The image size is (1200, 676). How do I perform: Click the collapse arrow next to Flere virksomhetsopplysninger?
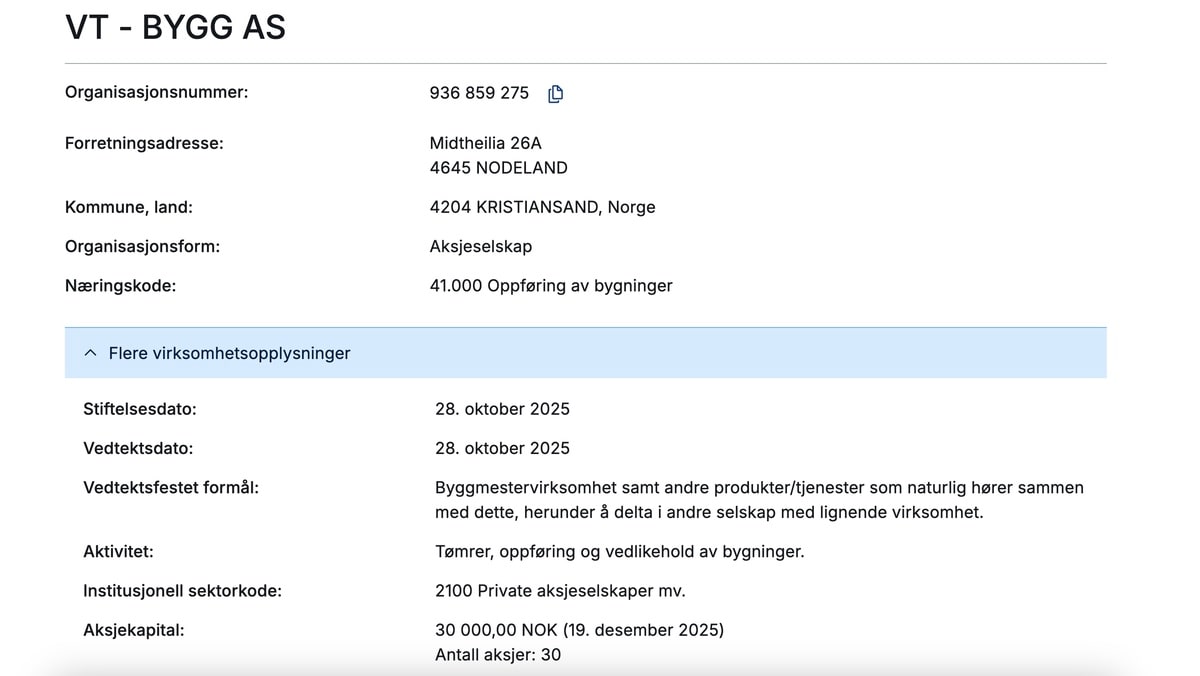pyautogui.click(x=89, y=352)
